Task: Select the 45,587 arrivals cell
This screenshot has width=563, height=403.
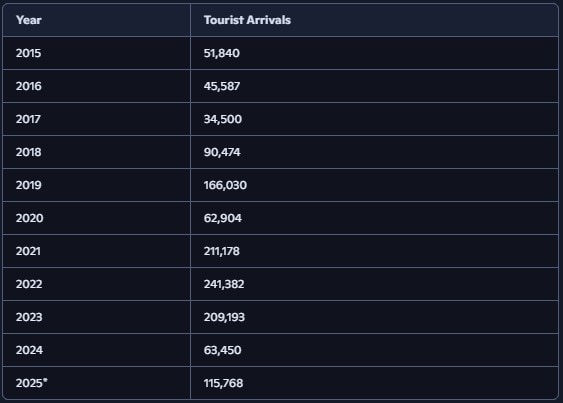Action: point(374,86)
